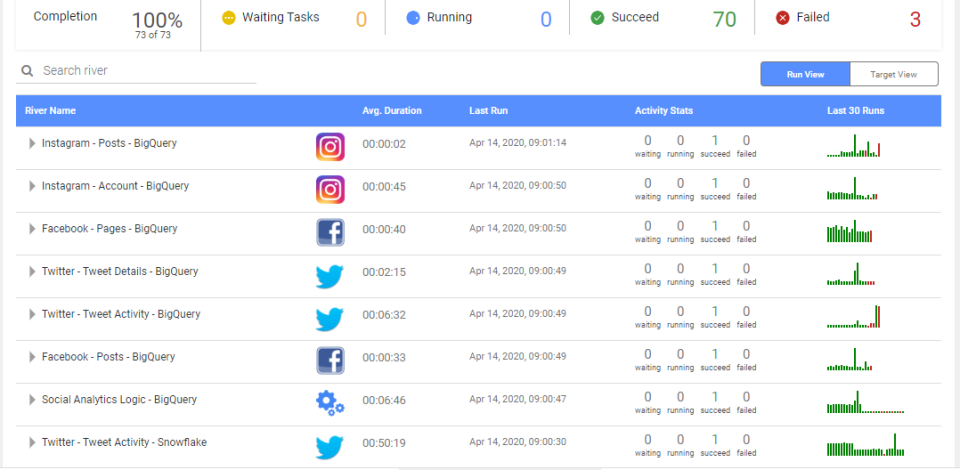
Task: Click the Twitter bird in Tweet Activity - BigQuery row
Action: [329, 319]
